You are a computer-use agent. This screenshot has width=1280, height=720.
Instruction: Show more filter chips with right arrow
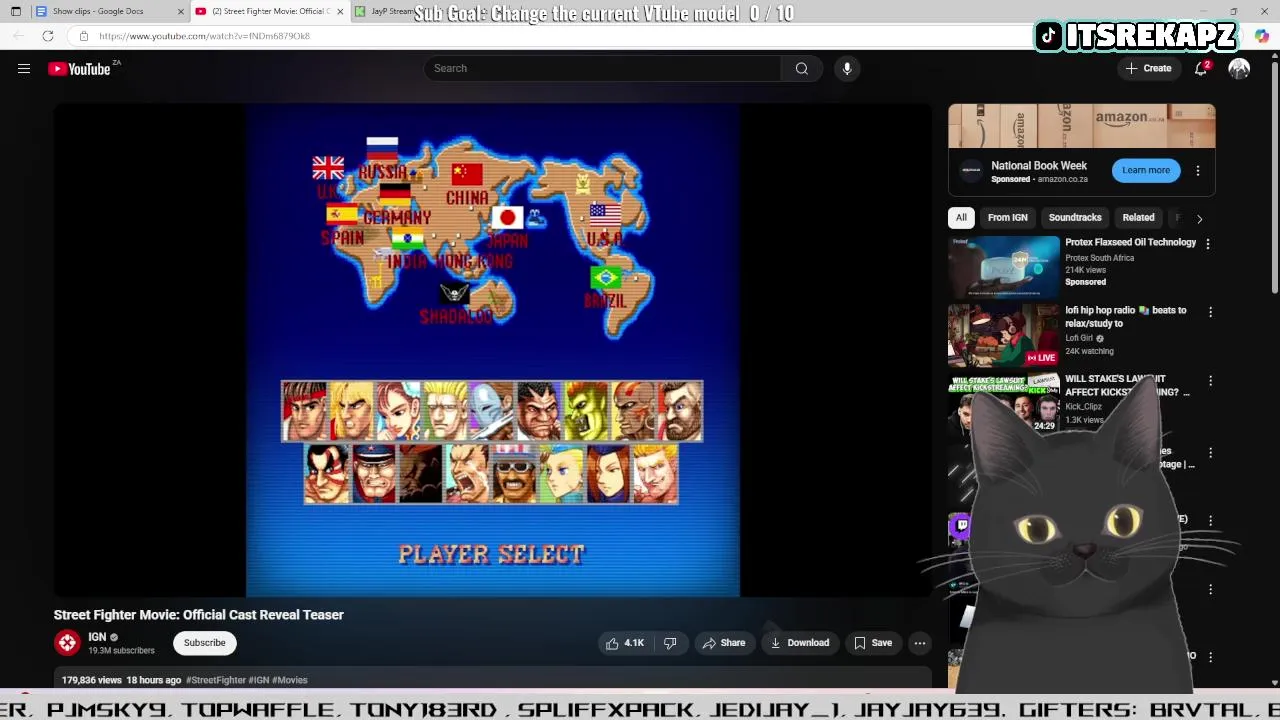coord(1200,218)
